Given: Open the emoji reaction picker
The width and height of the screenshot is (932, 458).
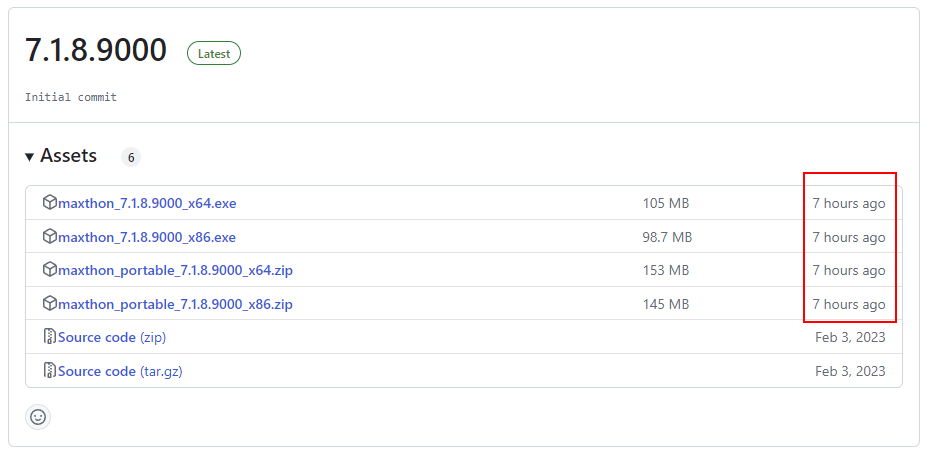Looking at the screenshot, I should (x=38, y=417).
